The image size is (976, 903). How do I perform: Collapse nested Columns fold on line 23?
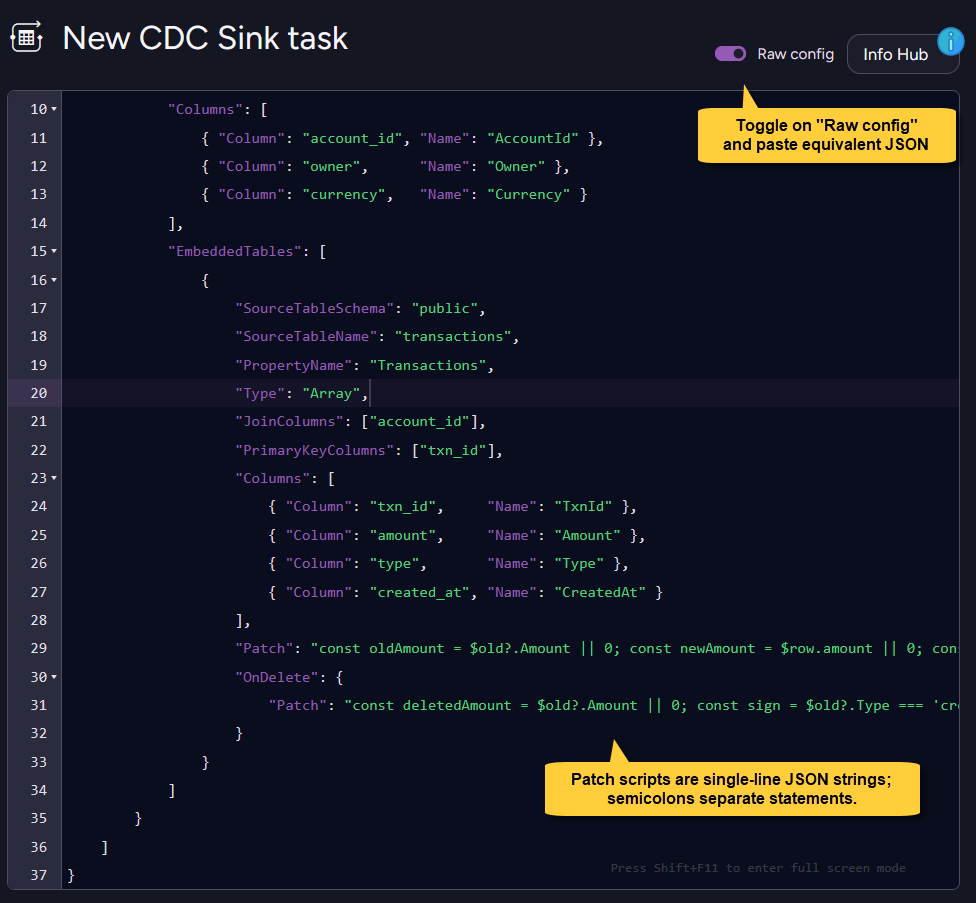tap(54, 479)
